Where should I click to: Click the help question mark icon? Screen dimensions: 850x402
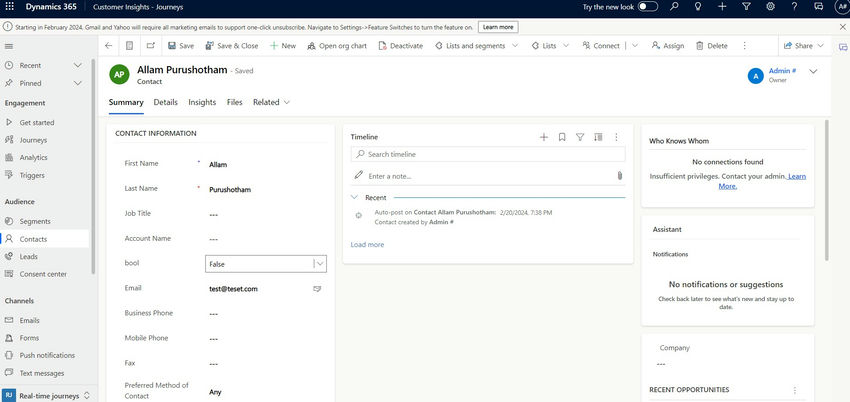point(796,7)
